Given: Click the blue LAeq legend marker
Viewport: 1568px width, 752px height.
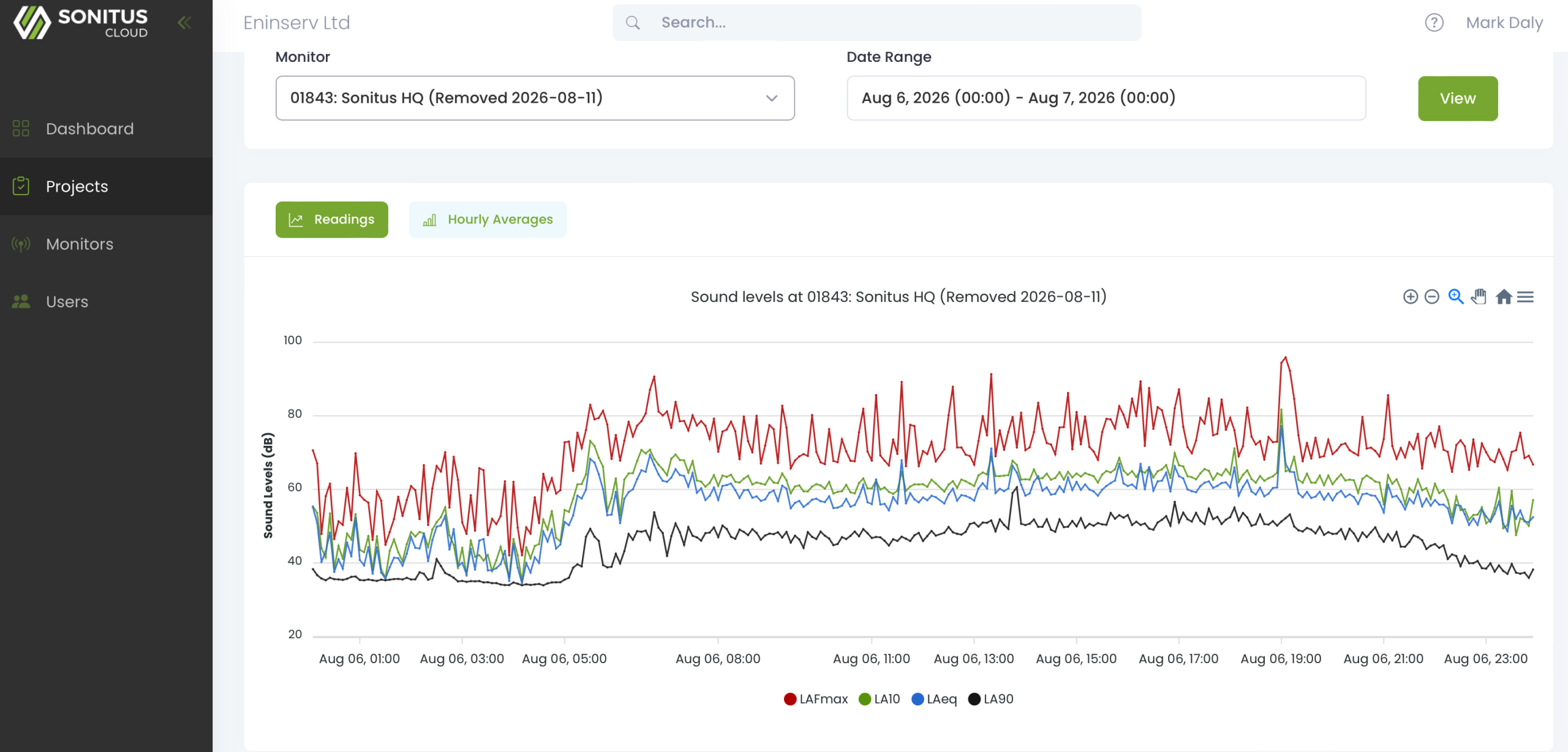Looking at the screenshot, I should tap(918, 699).
